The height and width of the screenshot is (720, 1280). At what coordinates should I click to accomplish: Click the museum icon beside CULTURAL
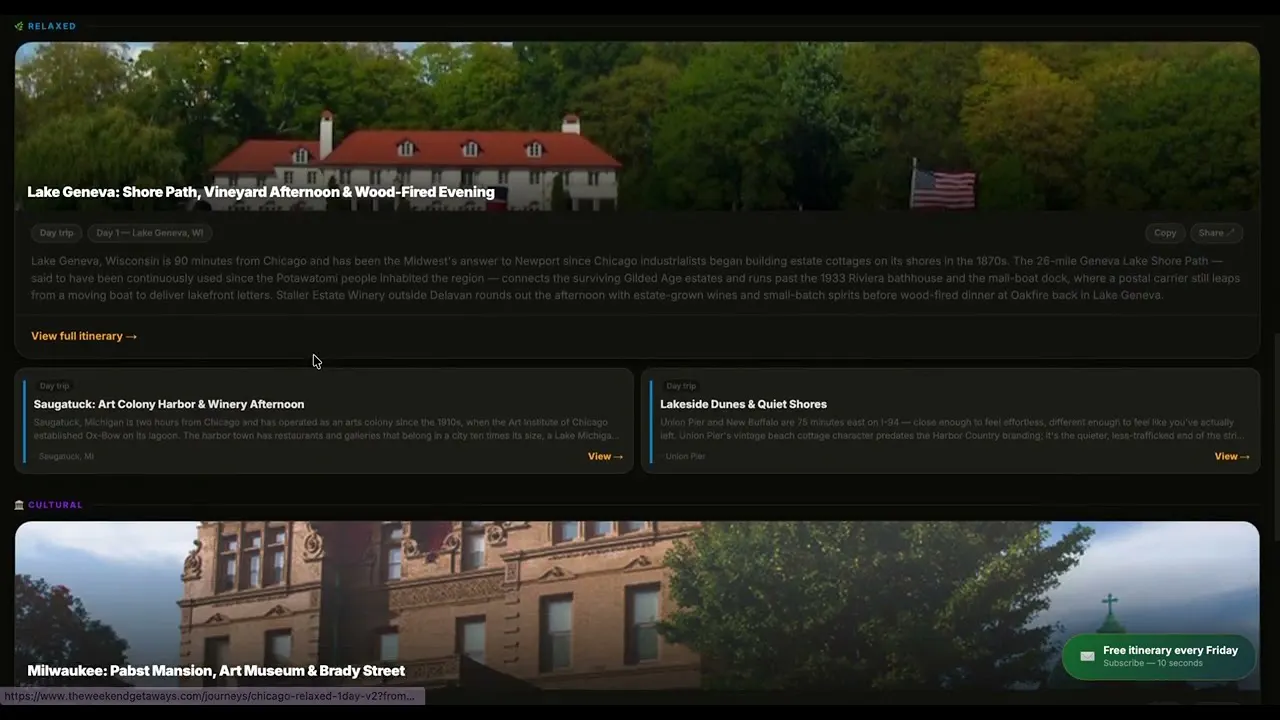pyautogui.click(x=19, y=505)
